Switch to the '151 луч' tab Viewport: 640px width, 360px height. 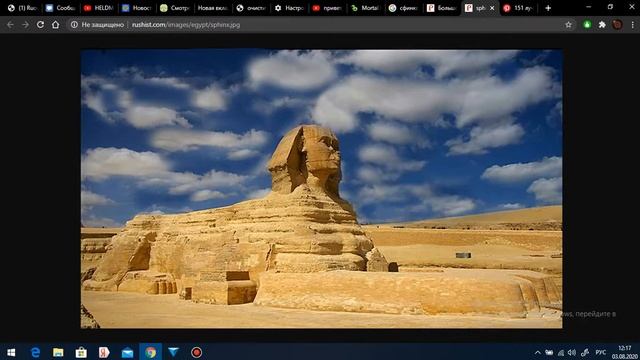click(519, 8)
